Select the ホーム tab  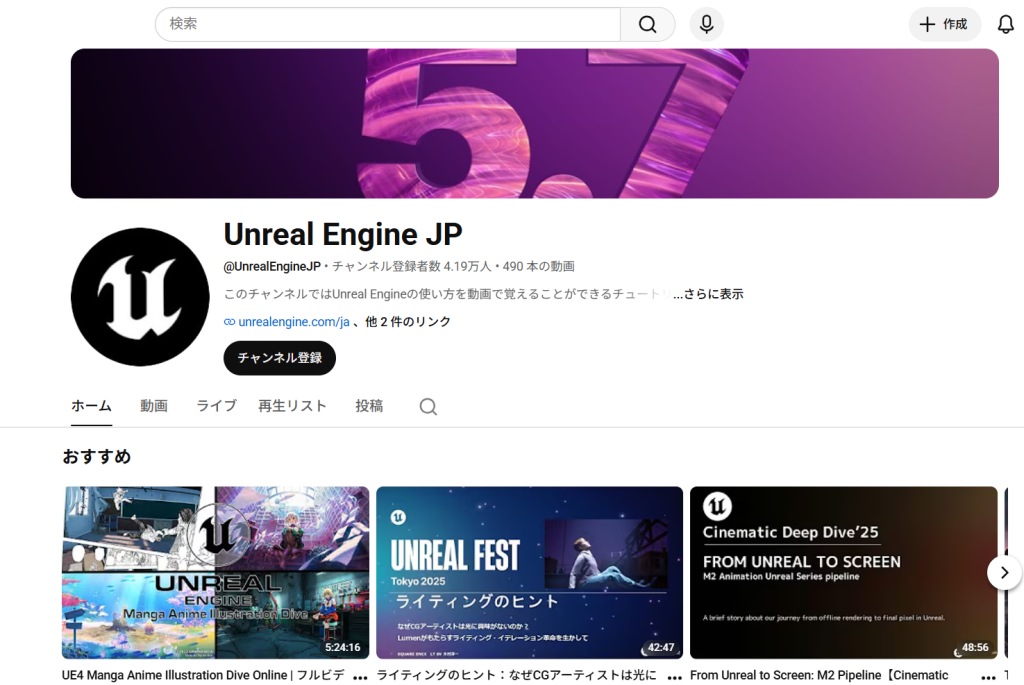91,406
